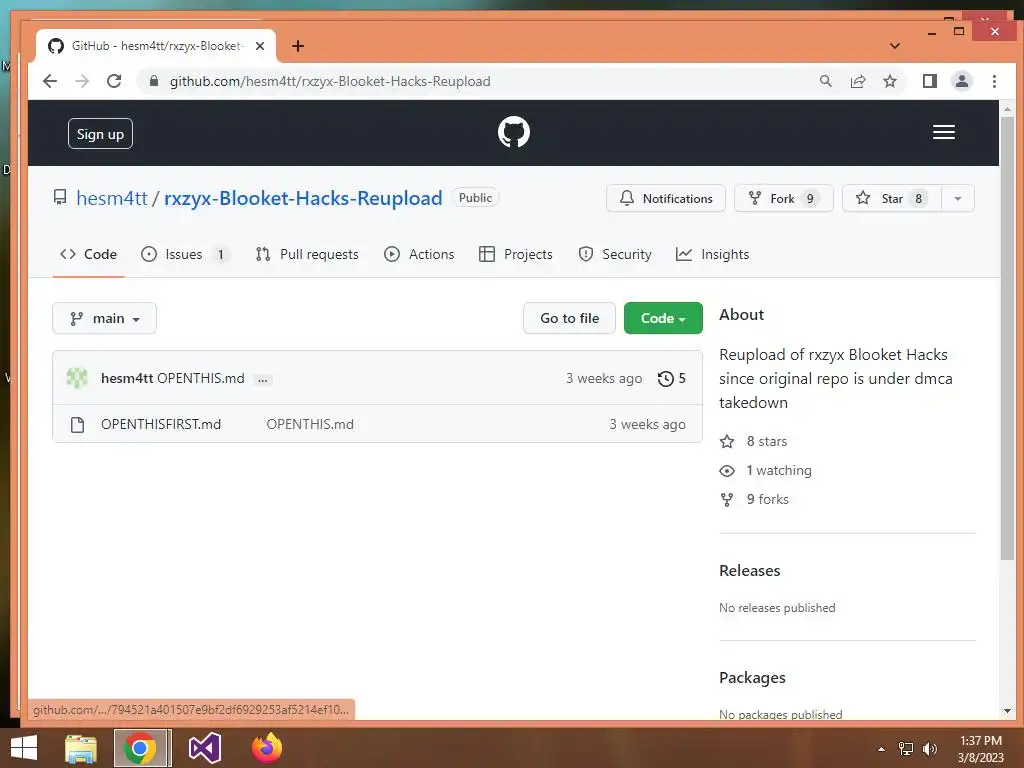This screenshot has height=768, width=1024.
Task: Switch to the Issues tab
Action: (185, 254)
